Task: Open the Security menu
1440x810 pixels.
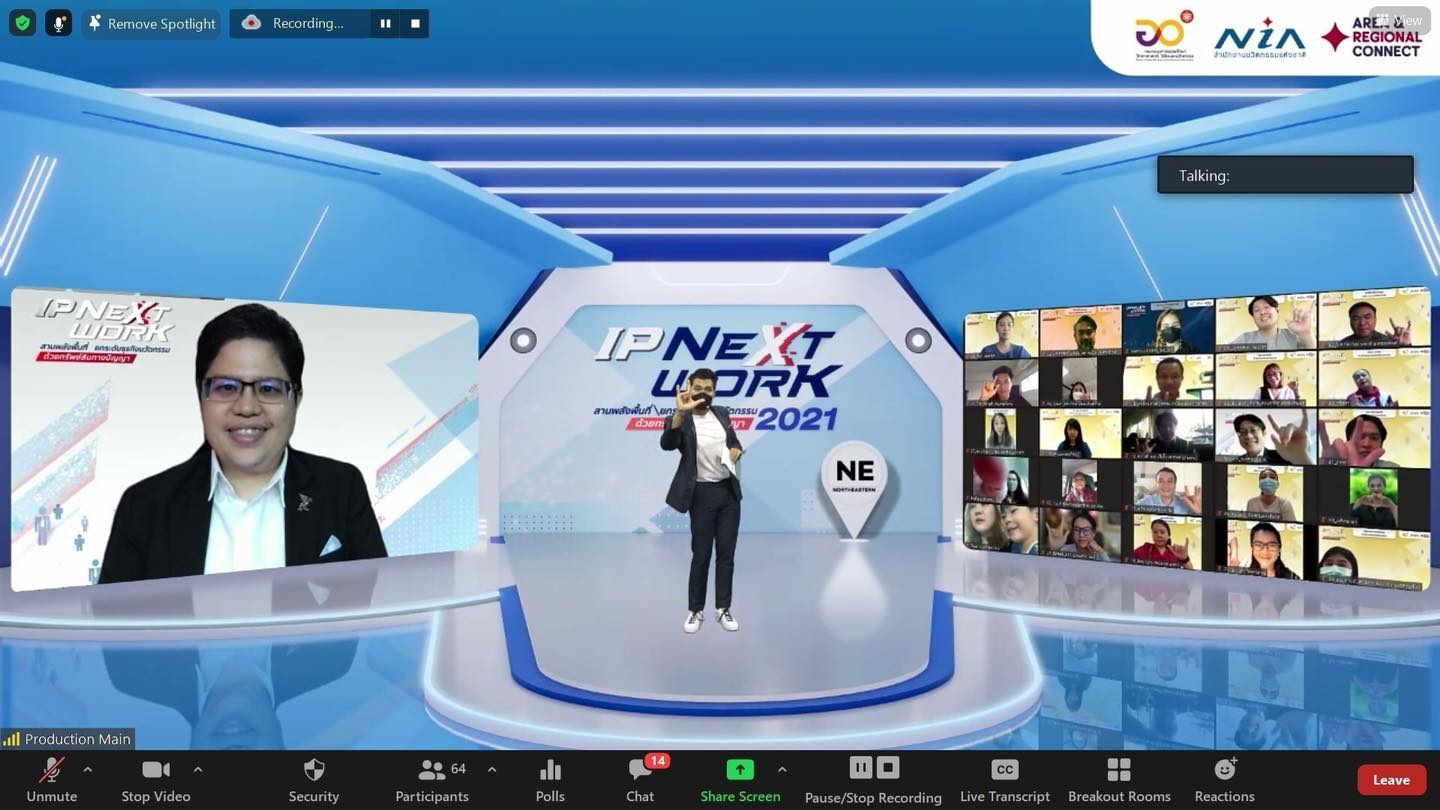Action: (x=314, y=780)
